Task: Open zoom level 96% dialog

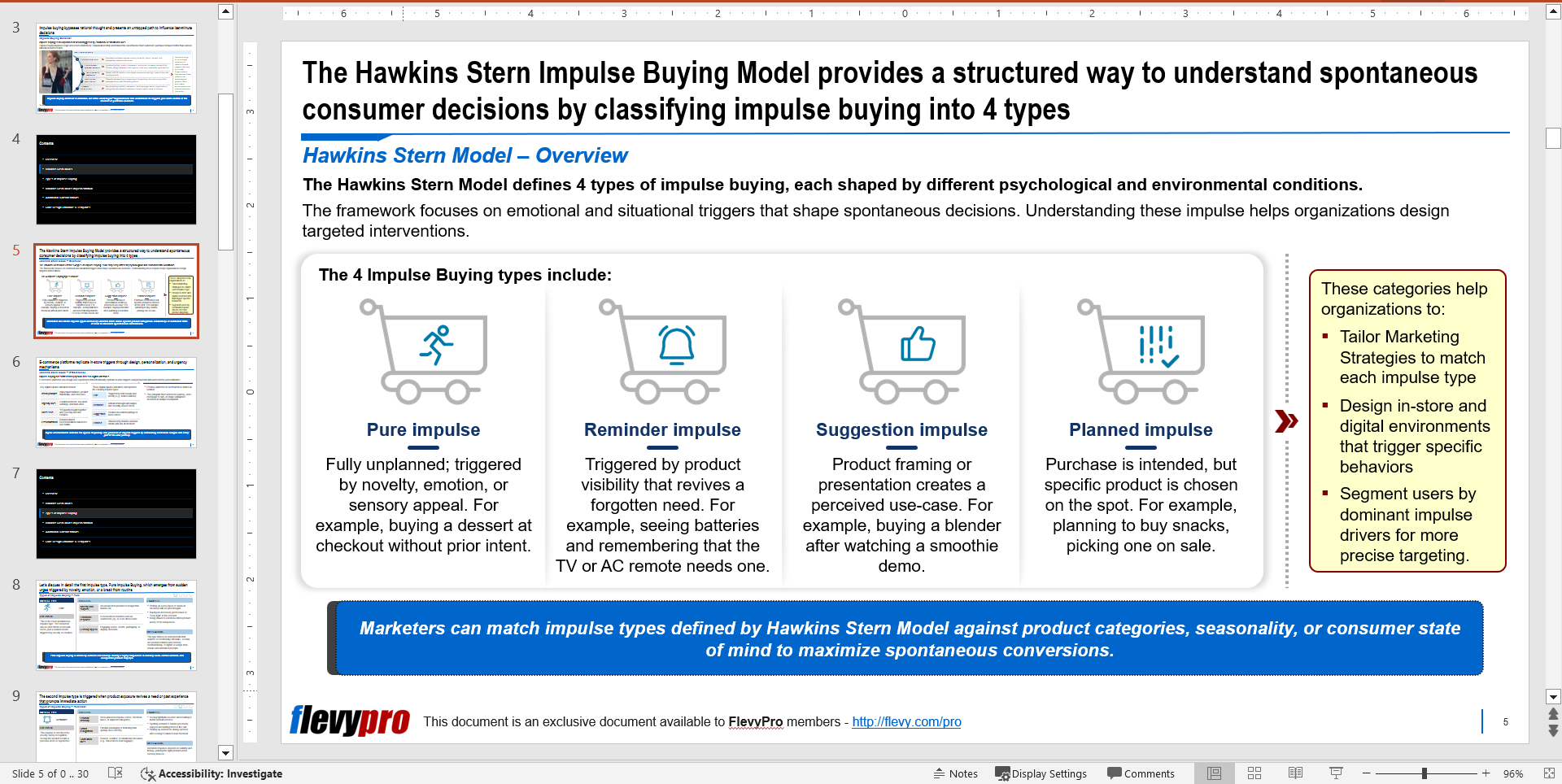Action: 1513,773
